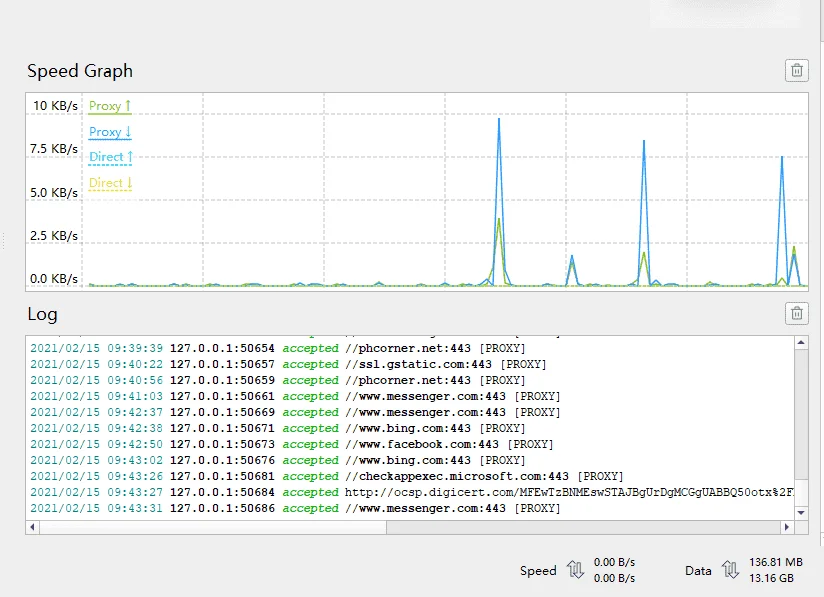824x597 pixels.
Task: Click the 13.16 GB data value
Action: (771, 578)
